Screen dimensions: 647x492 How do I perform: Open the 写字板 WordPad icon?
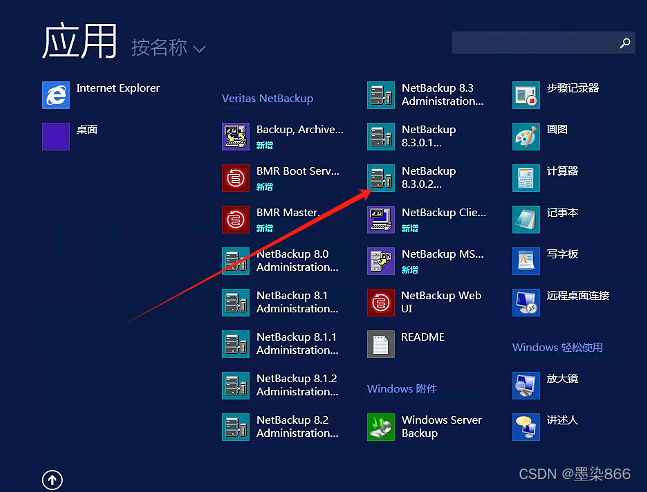coord(526,261)
